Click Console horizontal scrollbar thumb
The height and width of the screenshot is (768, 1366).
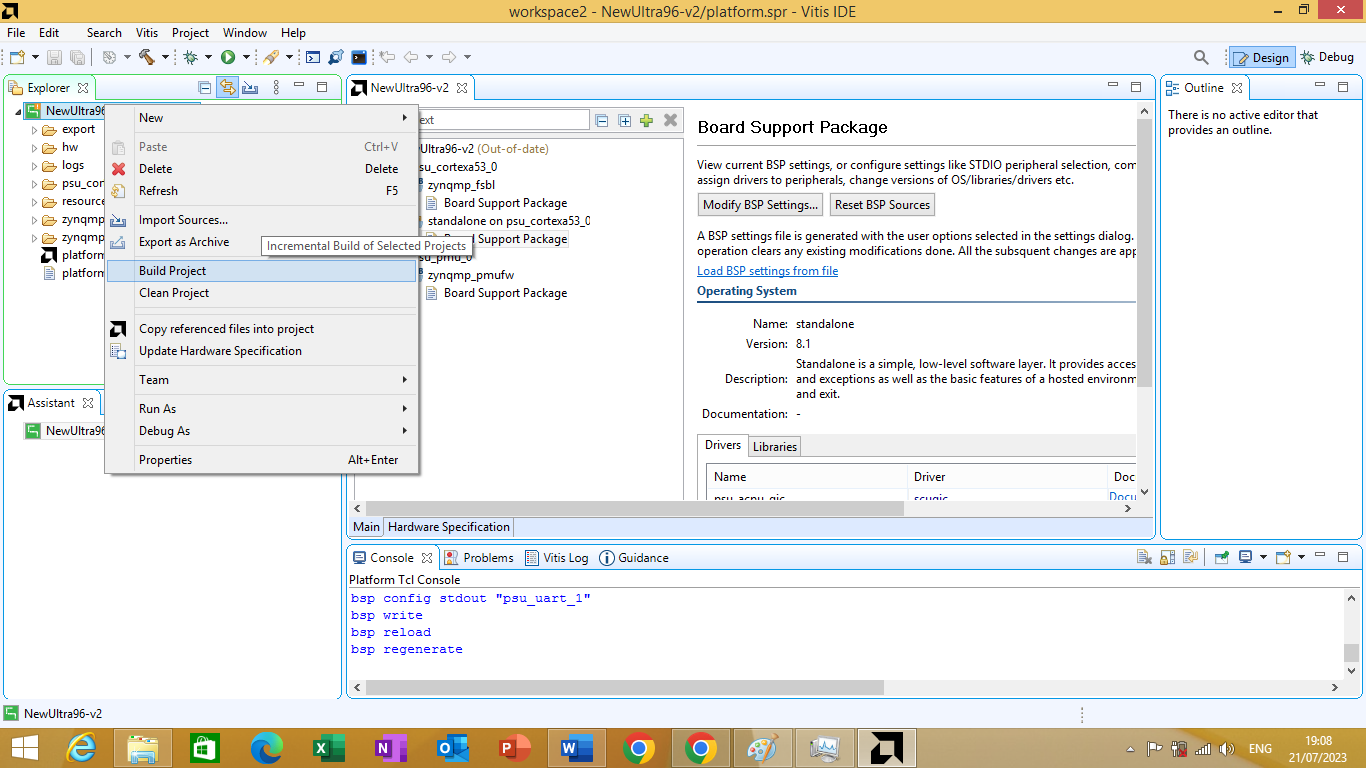click(x=625, y=688)
